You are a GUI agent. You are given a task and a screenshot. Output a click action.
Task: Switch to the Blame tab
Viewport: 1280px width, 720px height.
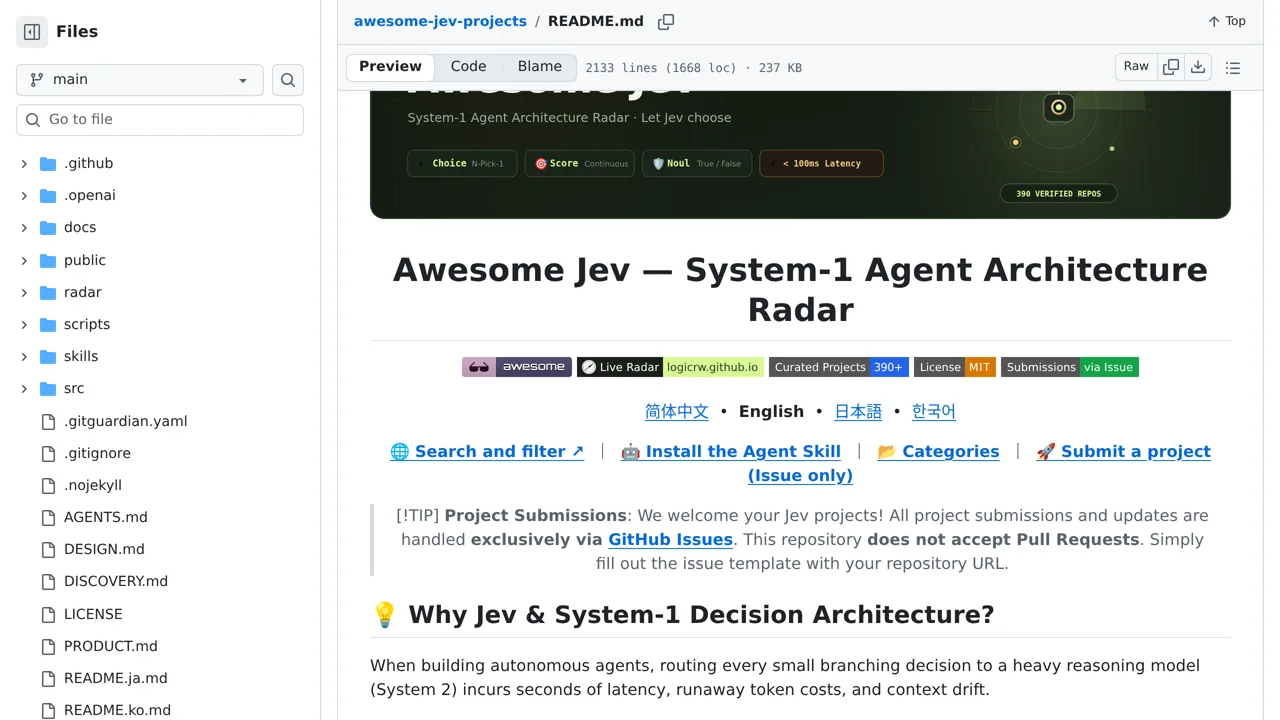(x=540, y=67)
